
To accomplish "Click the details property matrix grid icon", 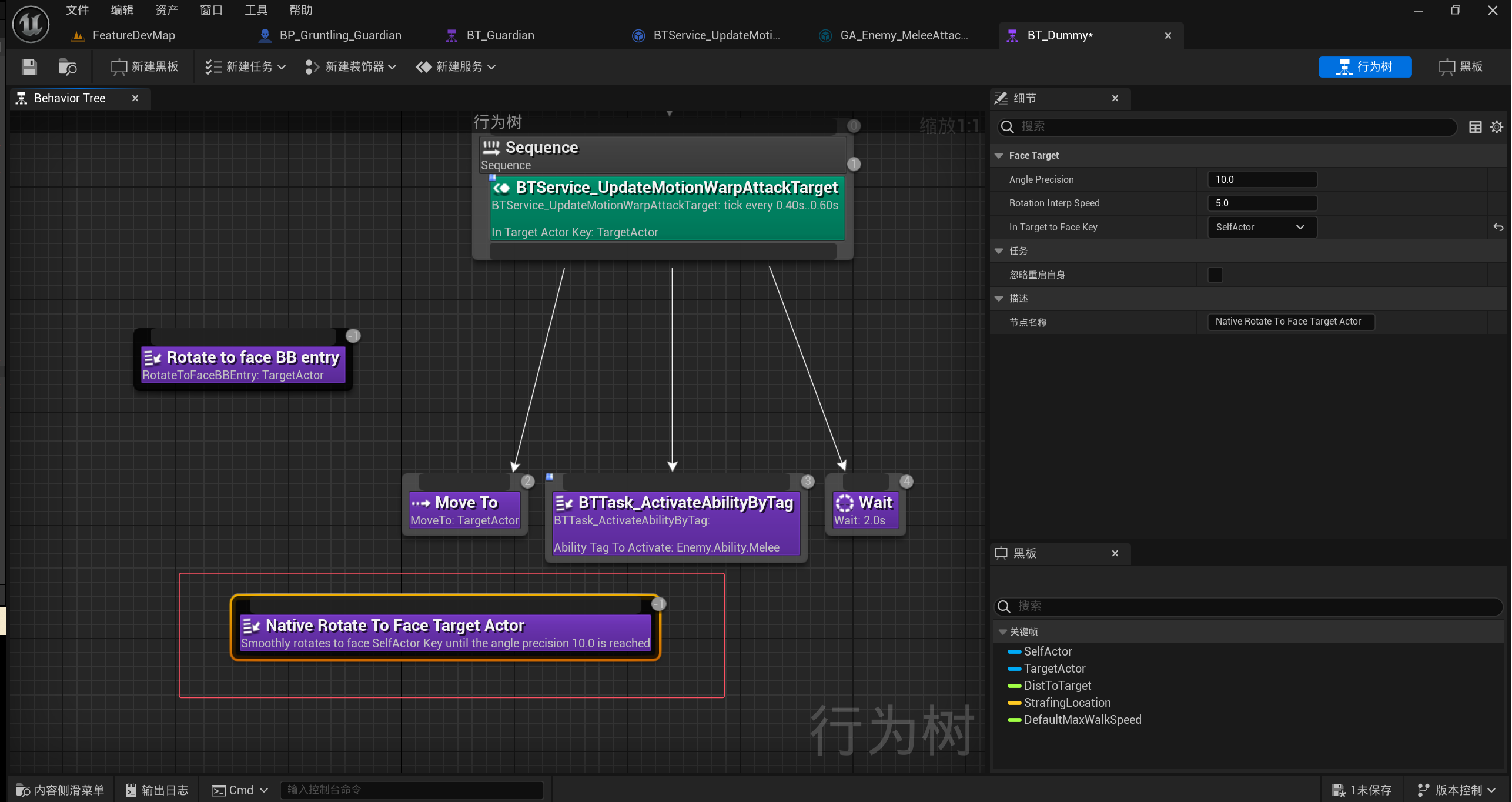I will (x=1475, y=126).
